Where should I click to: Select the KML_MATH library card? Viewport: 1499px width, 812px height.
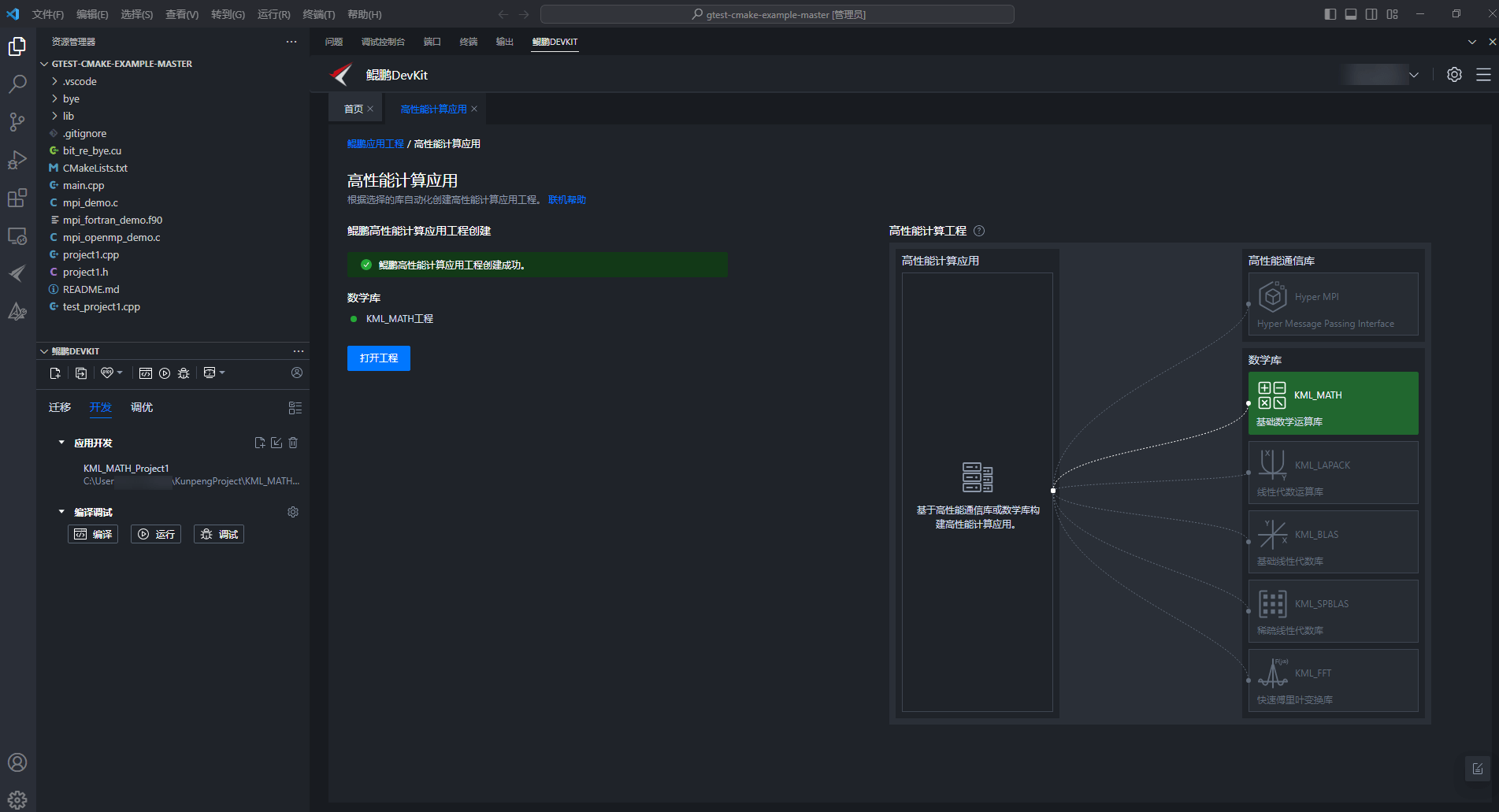[1334, 403]
